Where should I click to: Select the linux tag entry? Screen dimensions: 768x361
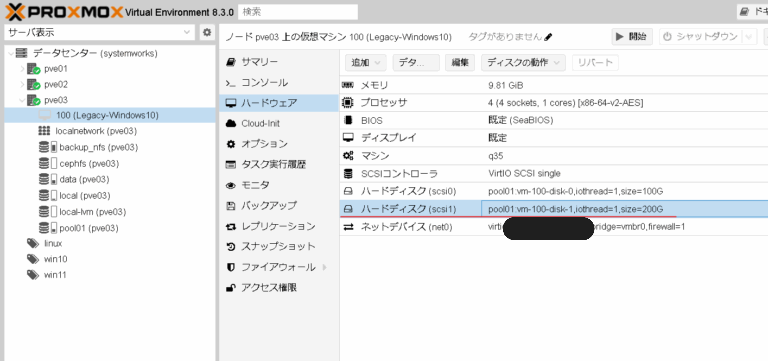45,243
